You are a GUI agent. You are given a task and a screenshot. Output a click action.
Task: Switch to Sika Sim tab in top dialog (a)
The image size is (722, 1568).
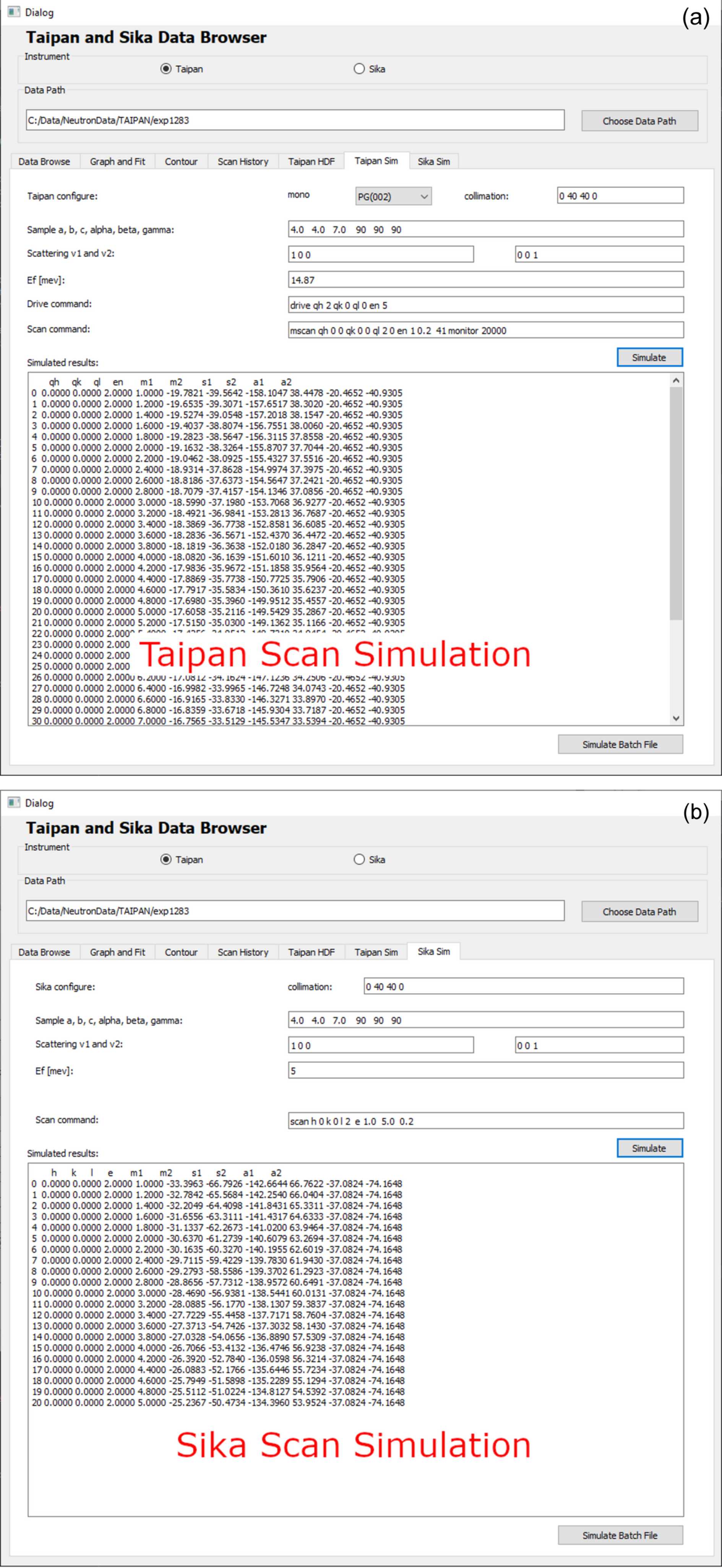[x=434, y=161]
